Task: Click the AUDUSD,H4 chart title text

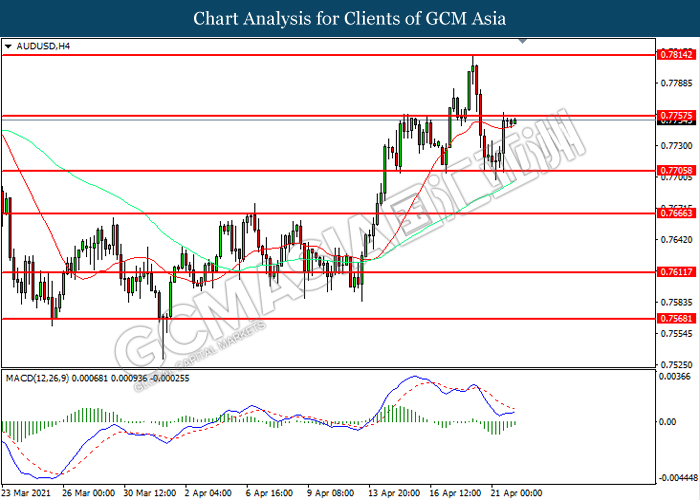Action: [43, 46]
